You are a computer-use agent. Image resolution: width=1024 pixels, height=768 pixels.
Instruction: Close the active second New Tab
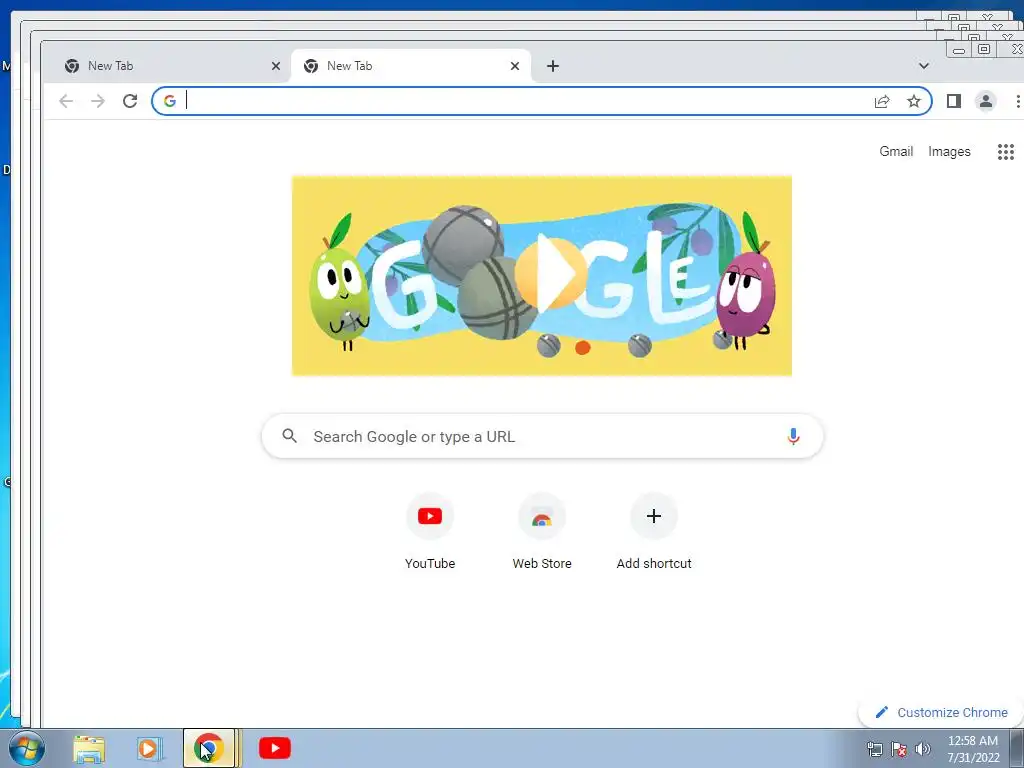coord(515,66)
